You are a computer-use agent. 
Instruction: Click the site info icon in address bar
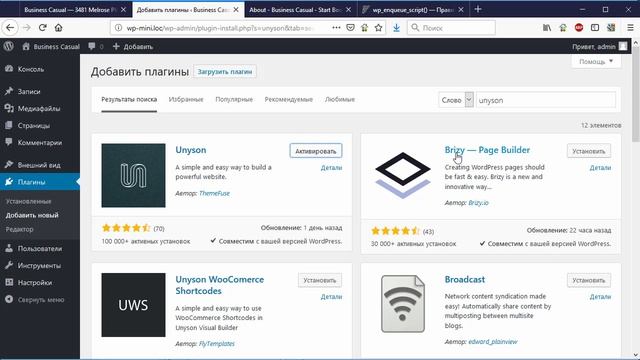118,28
